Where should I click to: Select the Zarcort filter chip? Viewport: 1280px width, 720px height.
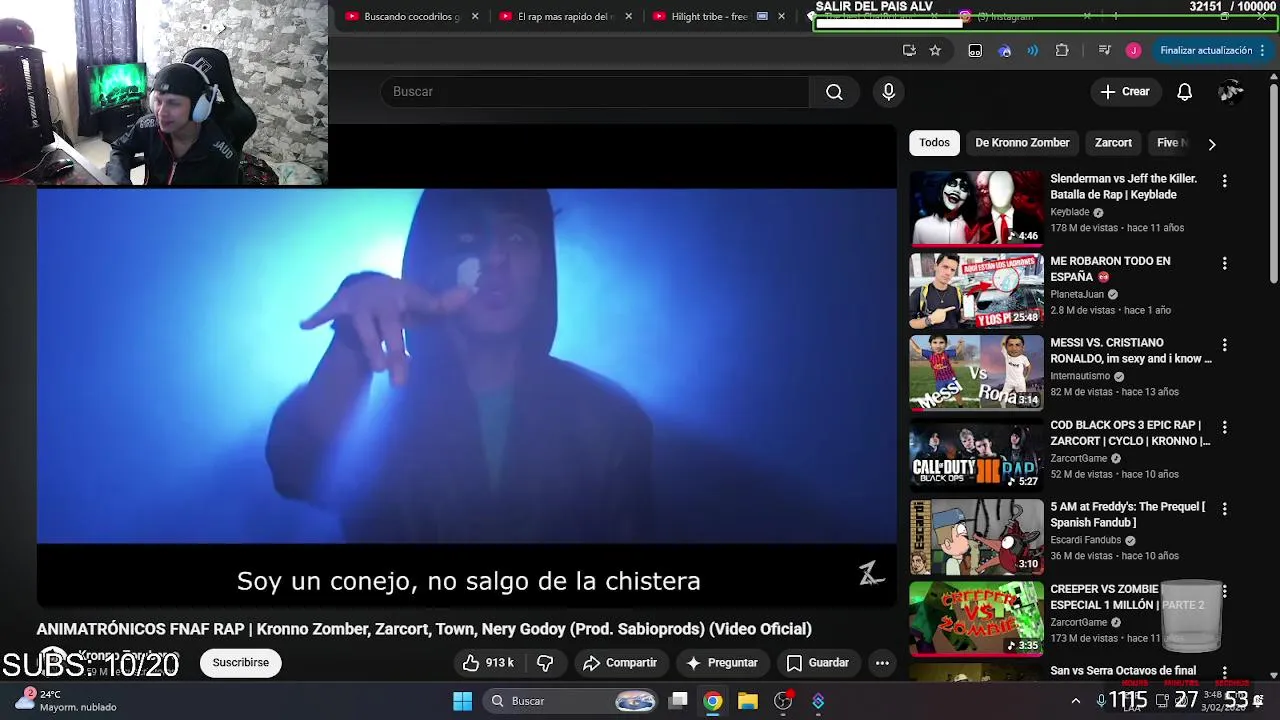tap(1113, 143)
